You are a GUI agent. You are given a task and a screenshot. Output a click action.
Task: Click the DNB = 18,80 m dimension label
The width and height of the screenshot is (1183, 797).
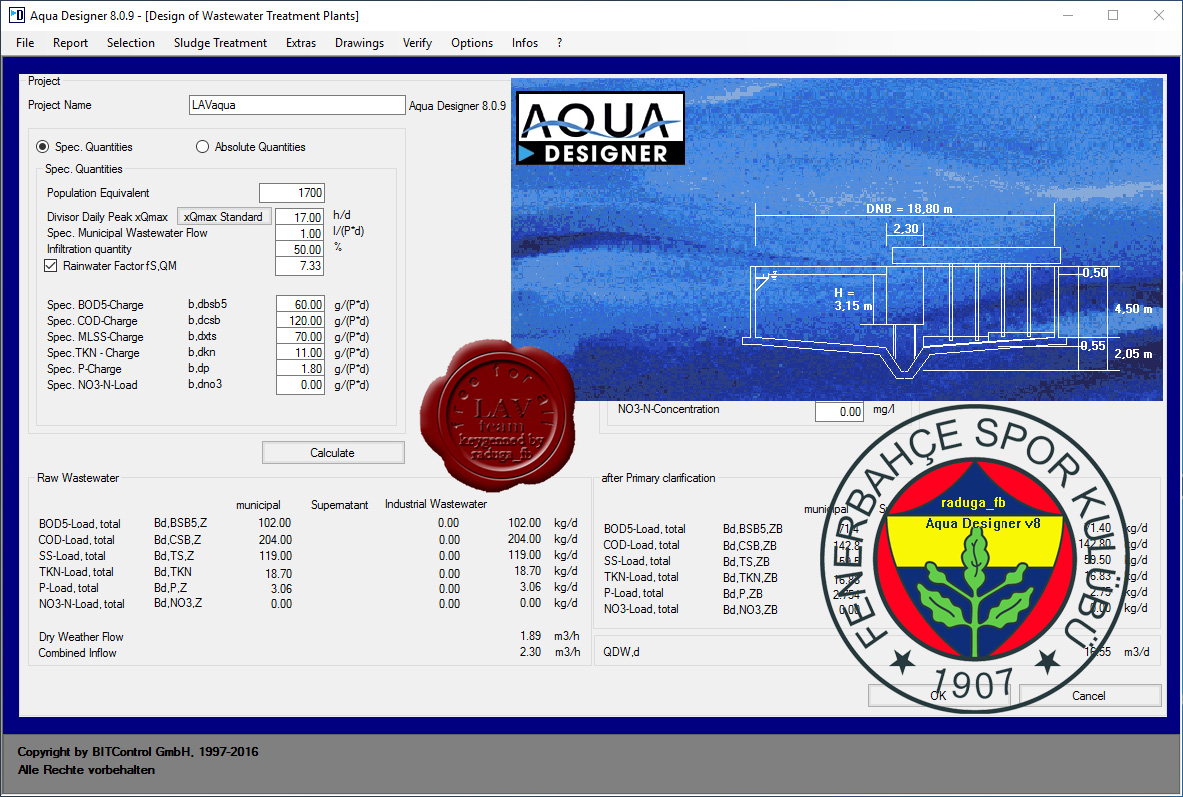[908, 208]
